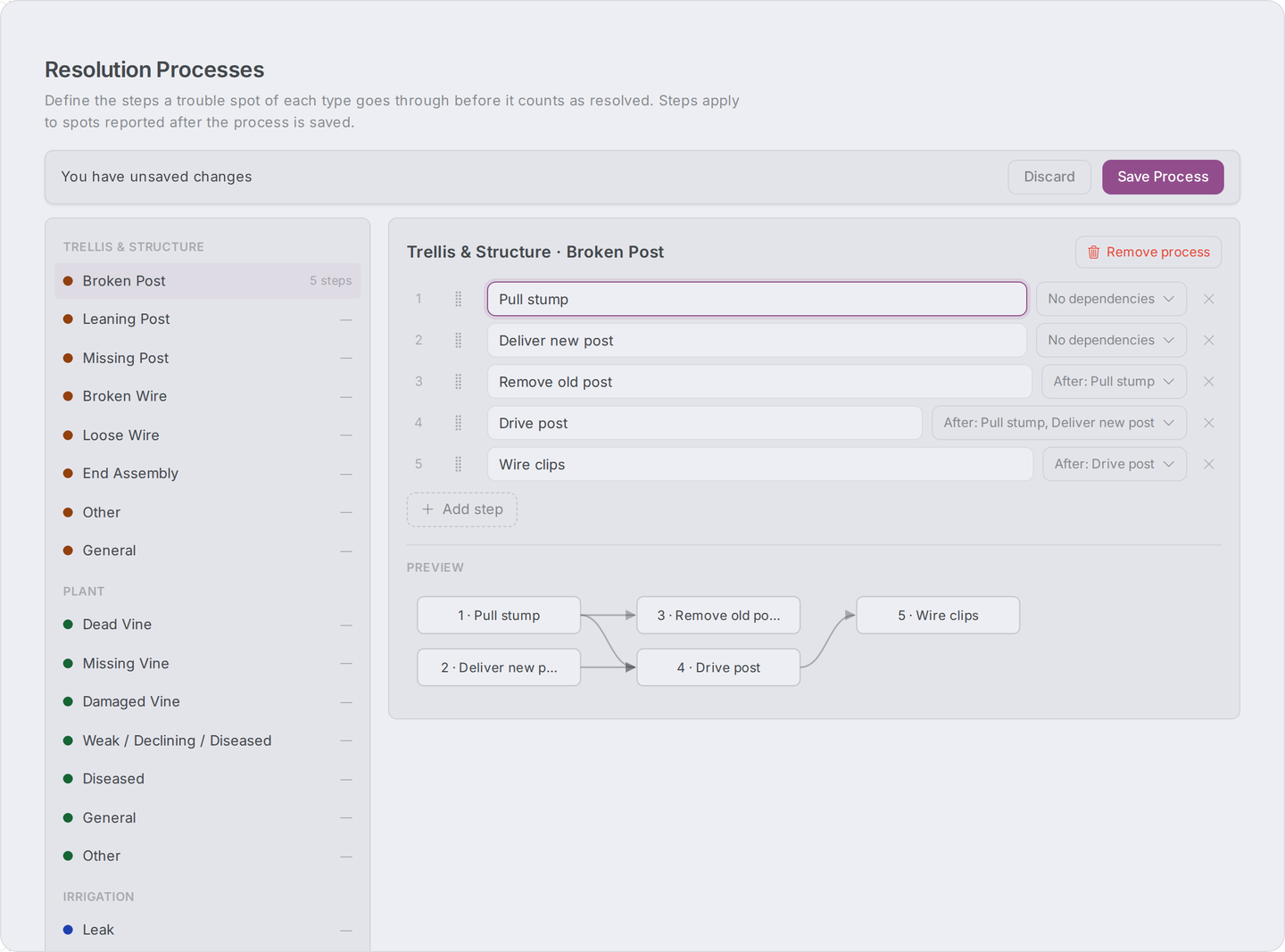Grab the drag handle for Deliver new post
The width and height of the screenshot is (1285, 952).
click(x=458, y=340)
